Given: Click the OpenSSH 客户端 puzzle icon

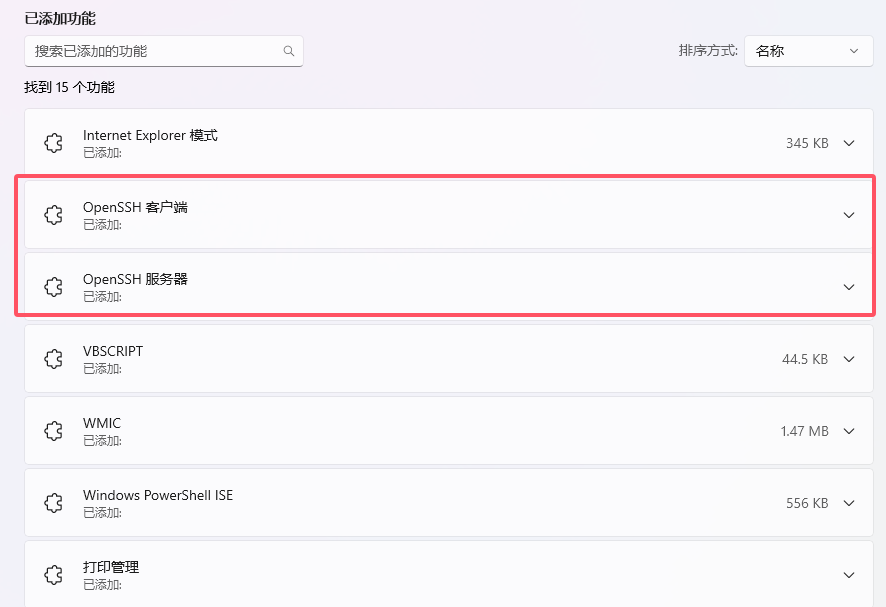Looking at the screenshot, I should tap(54, 215).
